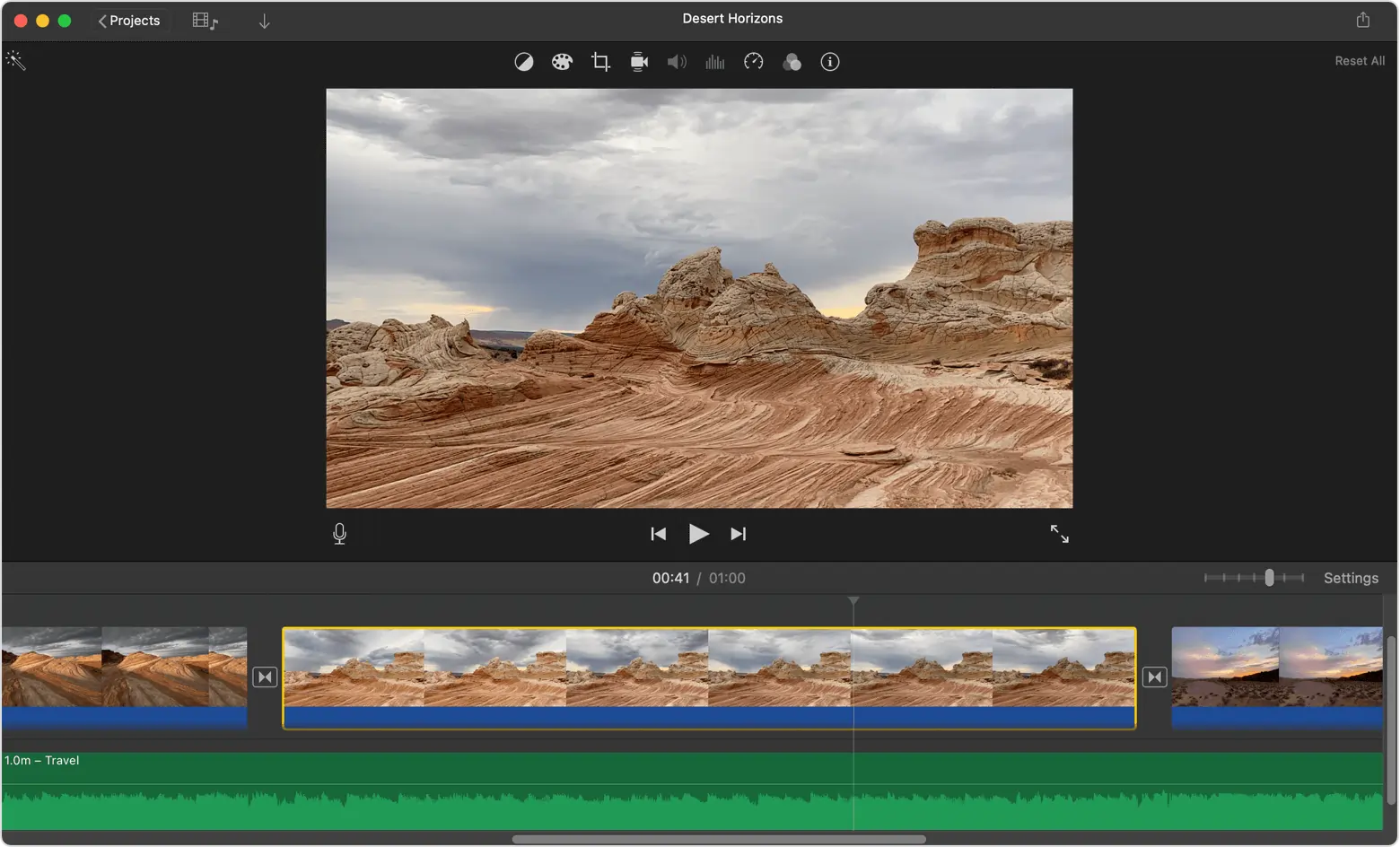Open the Clip Filter effects icon
This screenshot has height=847, width=1400.
point(792,61)
